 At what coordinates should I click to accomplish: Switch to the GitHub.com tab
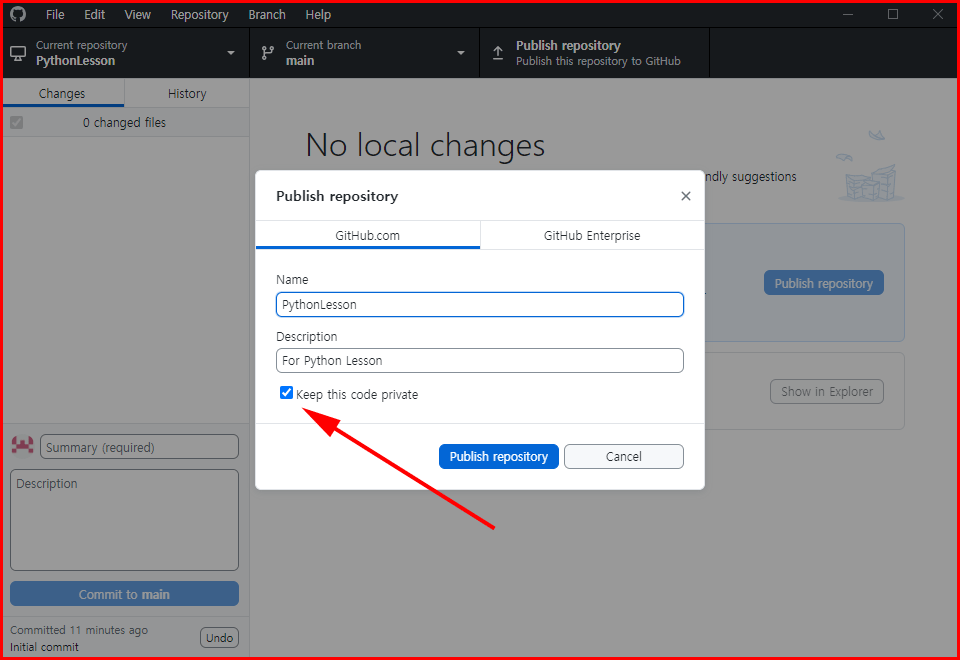pyautogui.click(x=367, y=235)
